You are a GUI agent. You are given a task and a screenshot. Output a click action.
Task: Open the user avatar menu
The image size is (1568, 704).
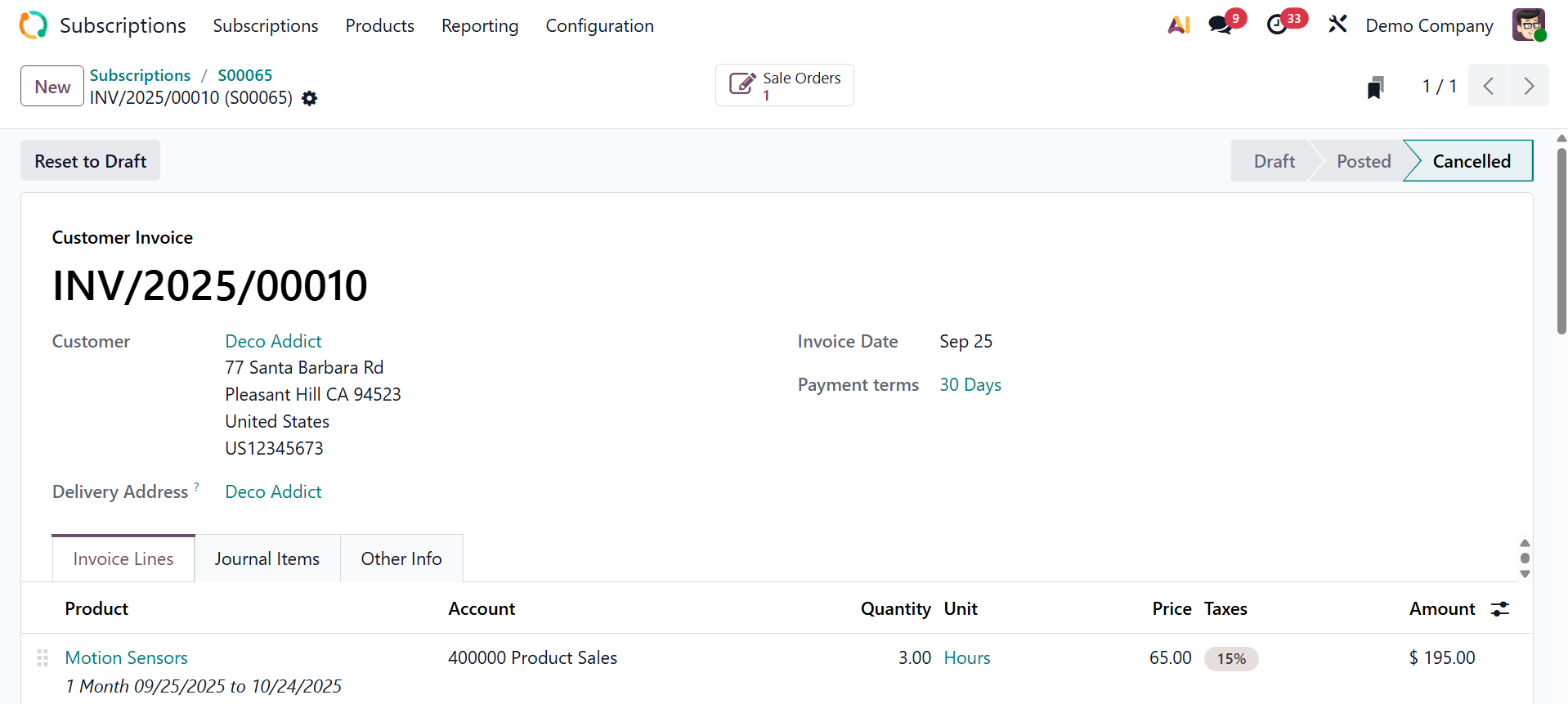click(1528, 25)
